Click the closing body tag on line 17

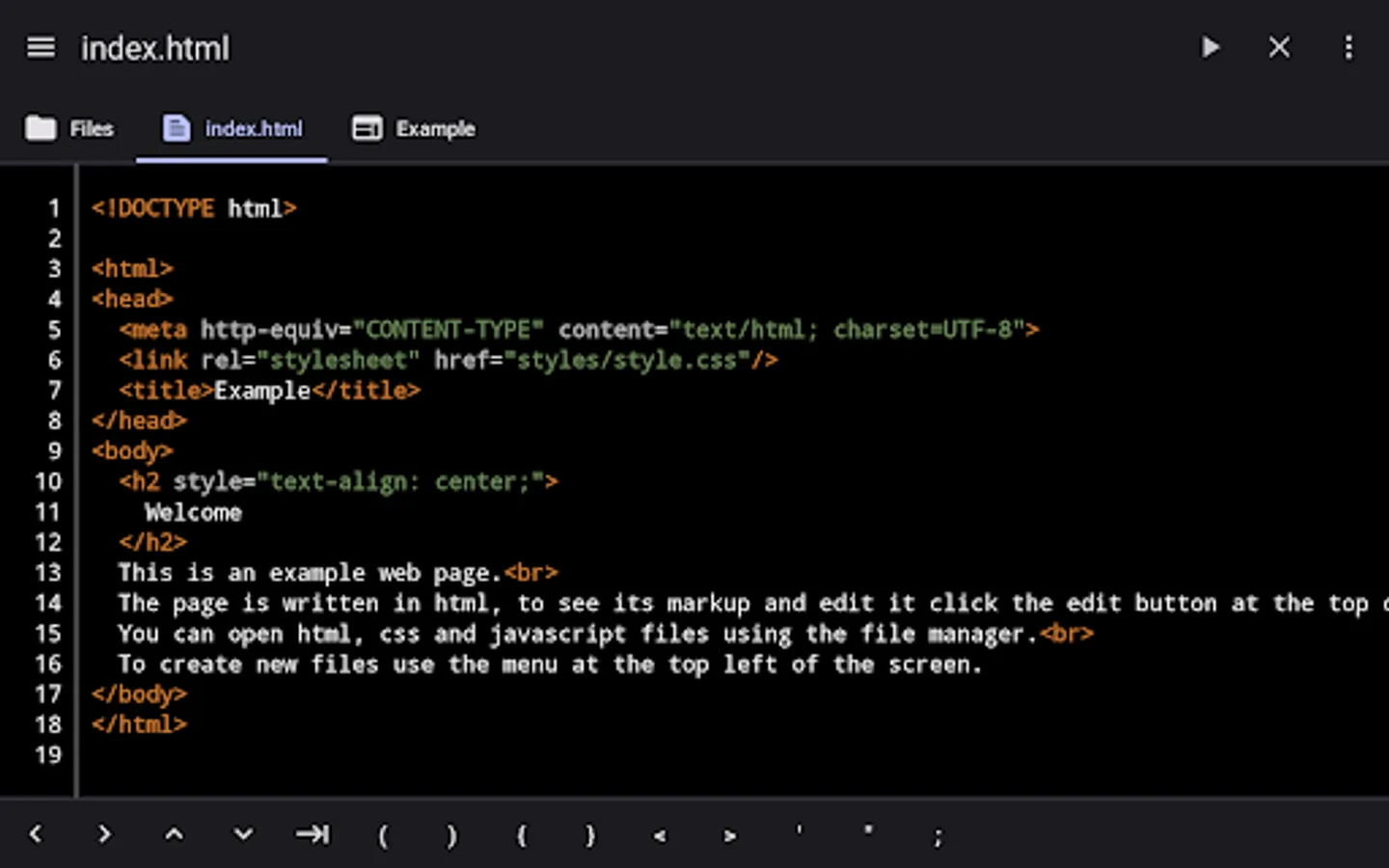(139, 694)
